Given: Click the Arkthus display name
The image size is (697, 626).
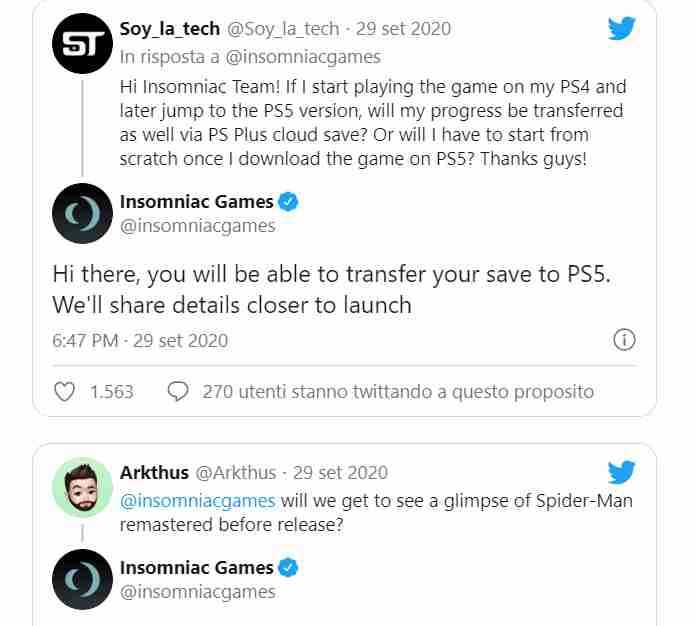Looking at the screenshot, I should point(154,472).
